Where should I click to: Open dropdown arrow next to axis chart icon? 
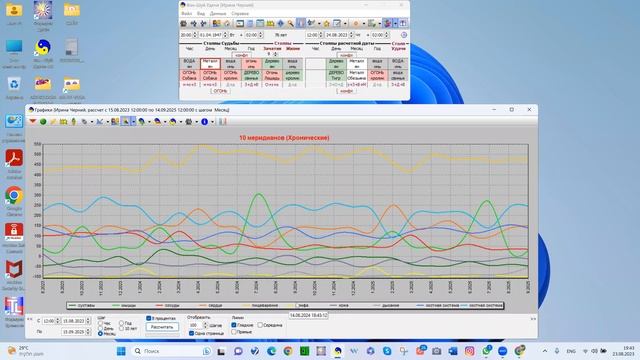click(x=107, y=122)
